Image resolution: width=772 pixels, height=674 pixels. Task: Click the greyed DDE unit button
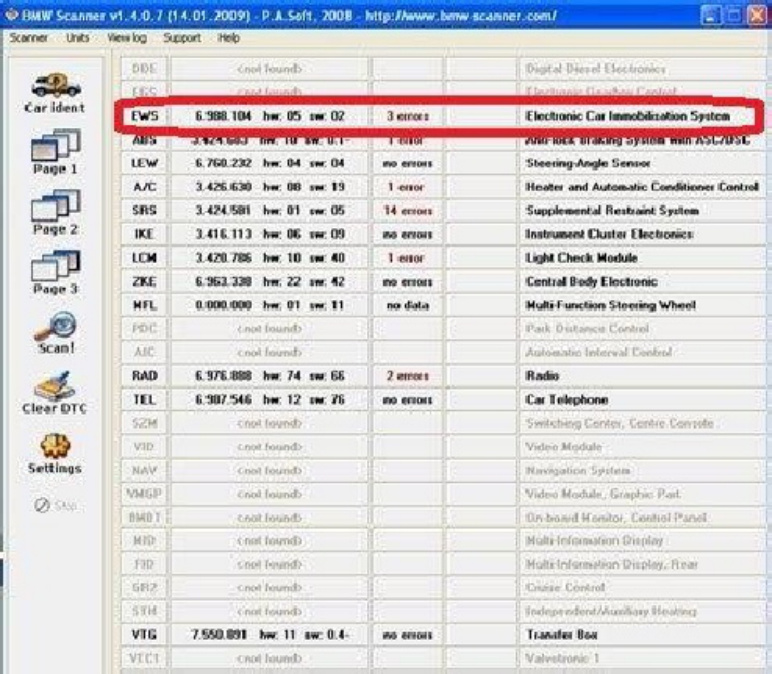(x=144, y=68)
